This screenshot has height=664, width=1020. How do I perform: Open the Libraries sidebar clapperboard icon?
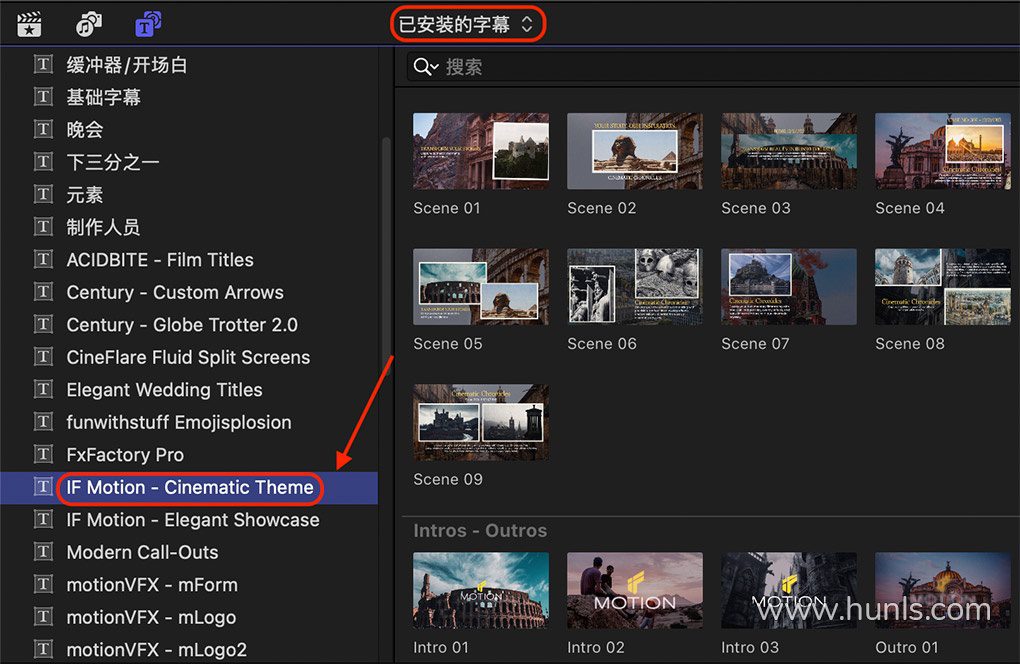coord(29,25)
